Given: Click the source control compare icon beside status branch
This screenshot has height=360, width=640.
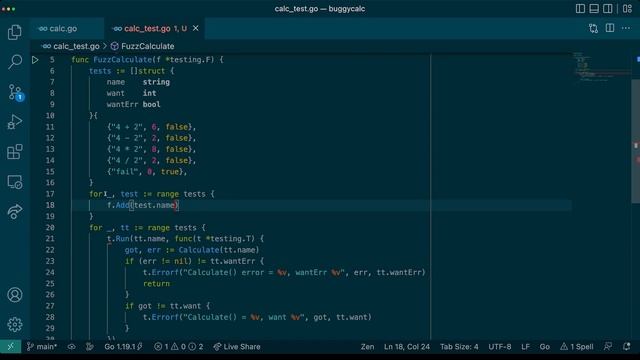Looking at the screenshot, I should pyautogui.click(x=90, y=347).
